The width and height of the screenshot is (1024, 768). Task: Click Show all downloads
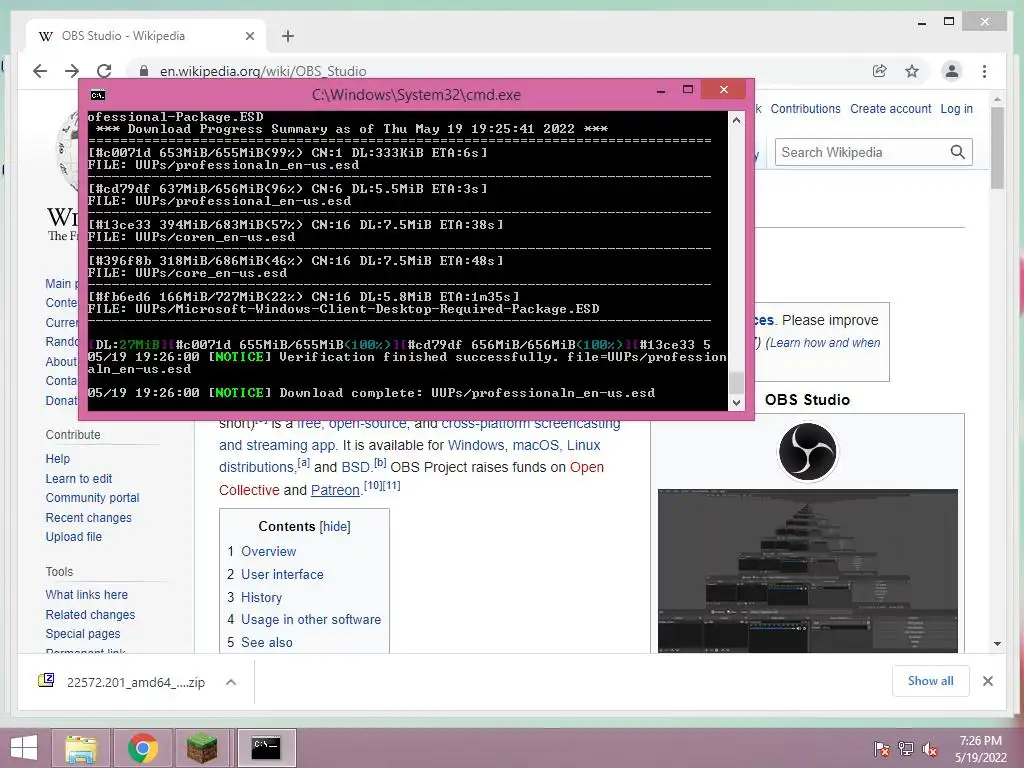931,681
